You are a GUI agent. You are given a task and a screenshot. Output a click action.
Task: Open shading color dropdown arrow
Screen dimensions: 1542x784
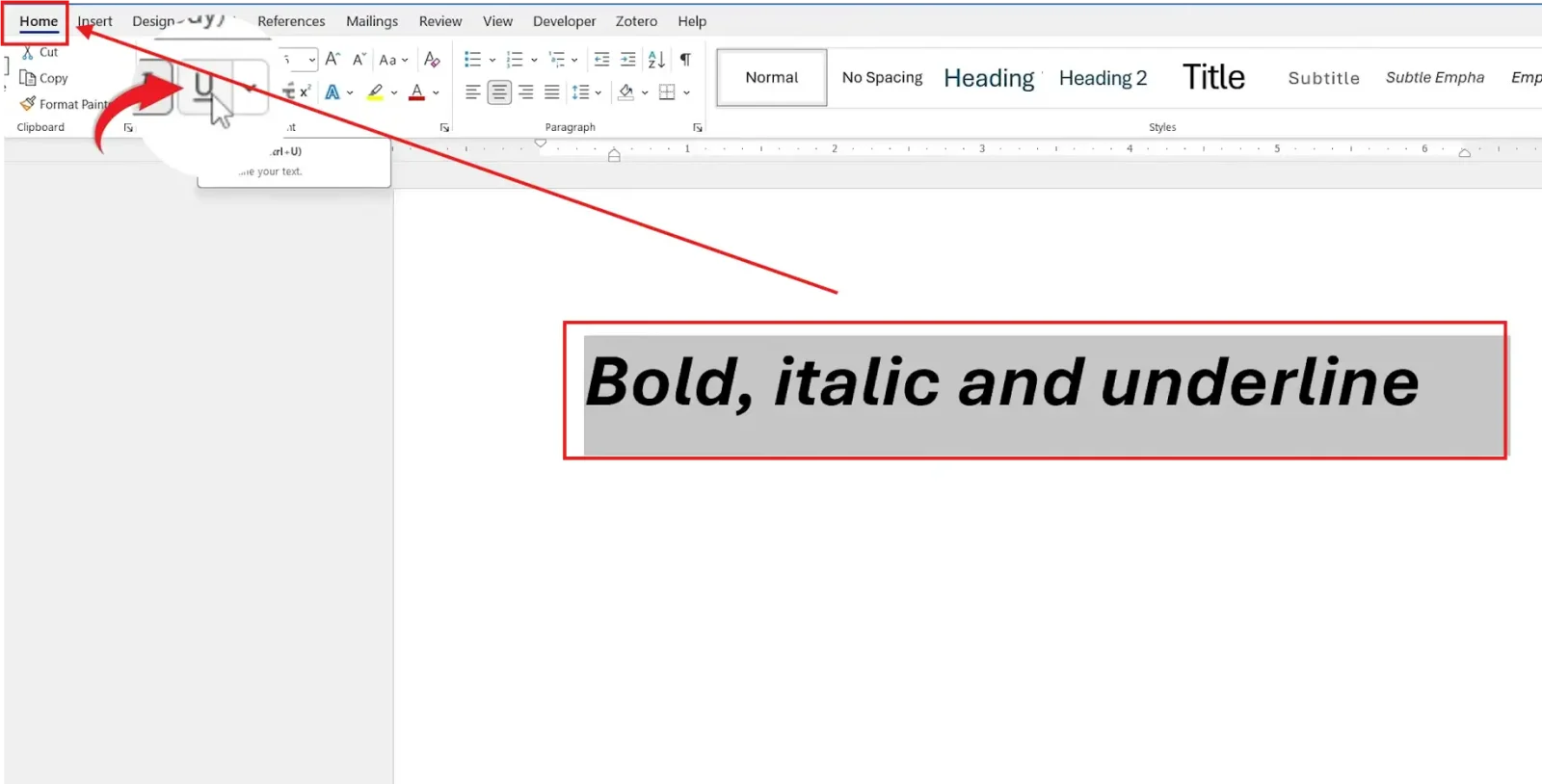point(645,92)
